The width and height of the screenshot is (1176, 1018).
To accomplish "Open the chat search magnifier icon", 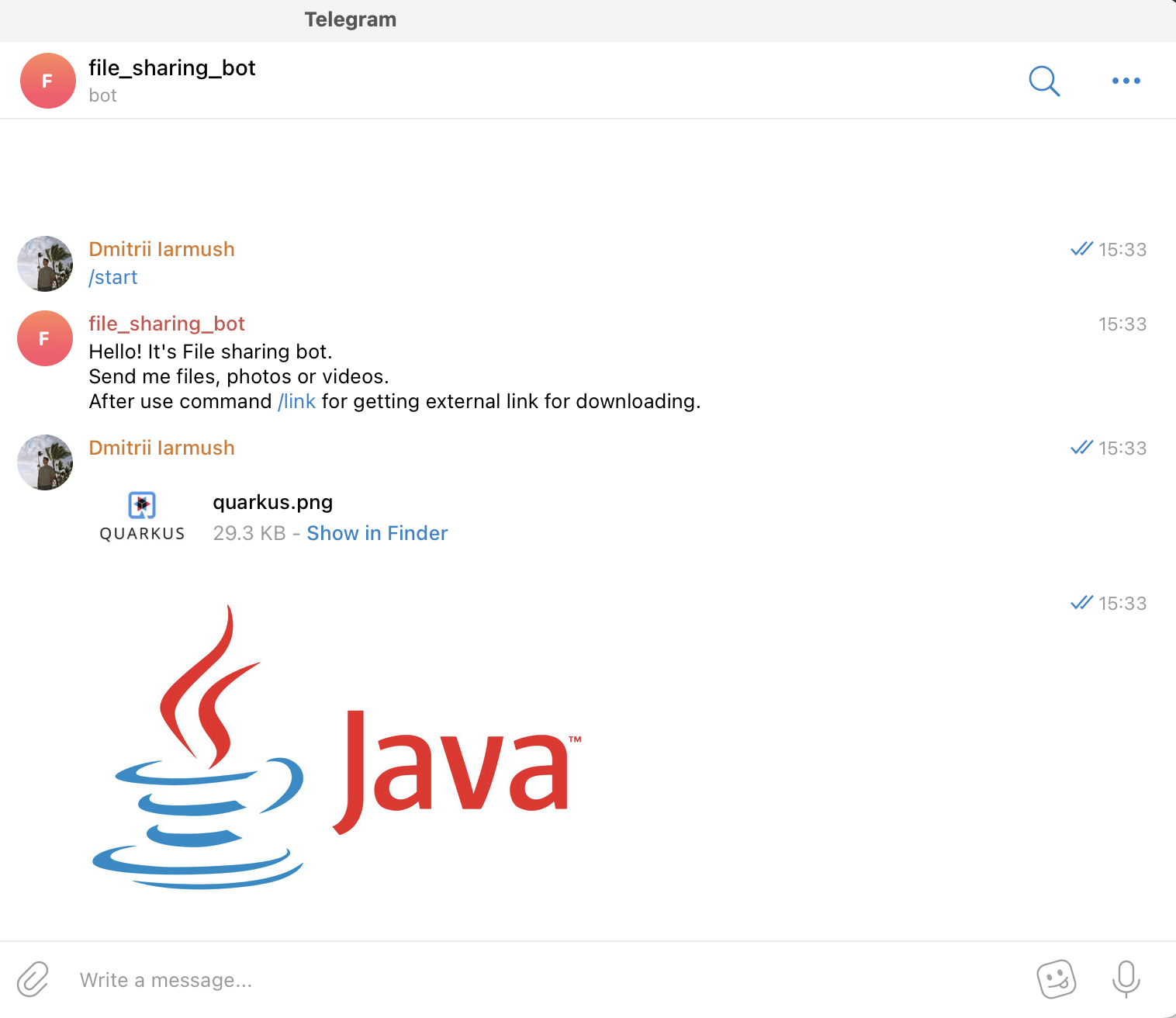I will [x=1044, y=81].
